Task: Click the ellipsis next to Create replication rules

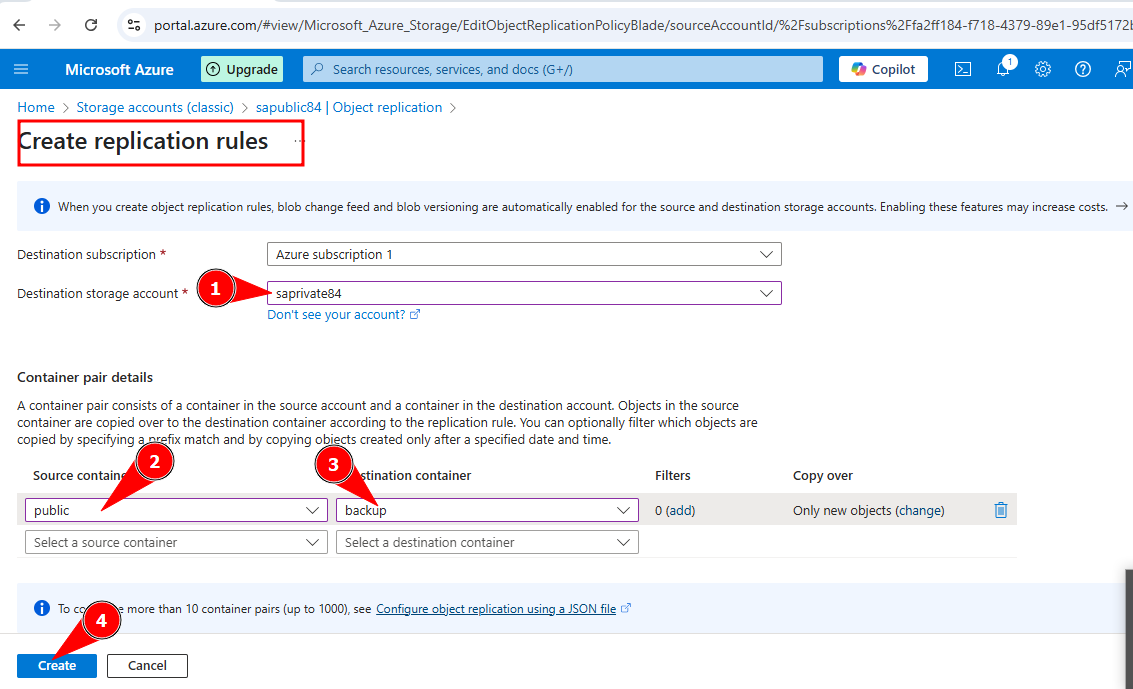Action: [x=298, y=141]
